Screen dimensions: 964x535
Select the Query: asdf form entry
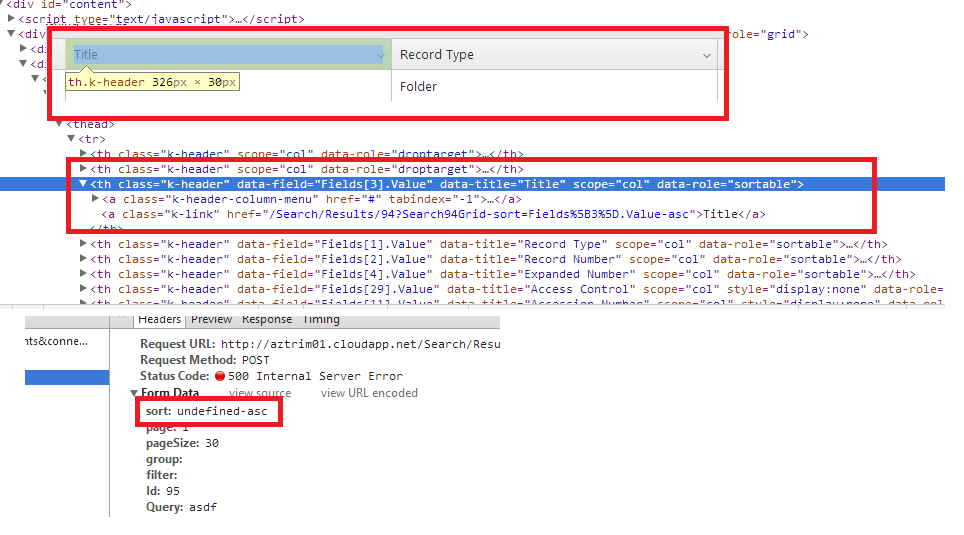[181, 507]
